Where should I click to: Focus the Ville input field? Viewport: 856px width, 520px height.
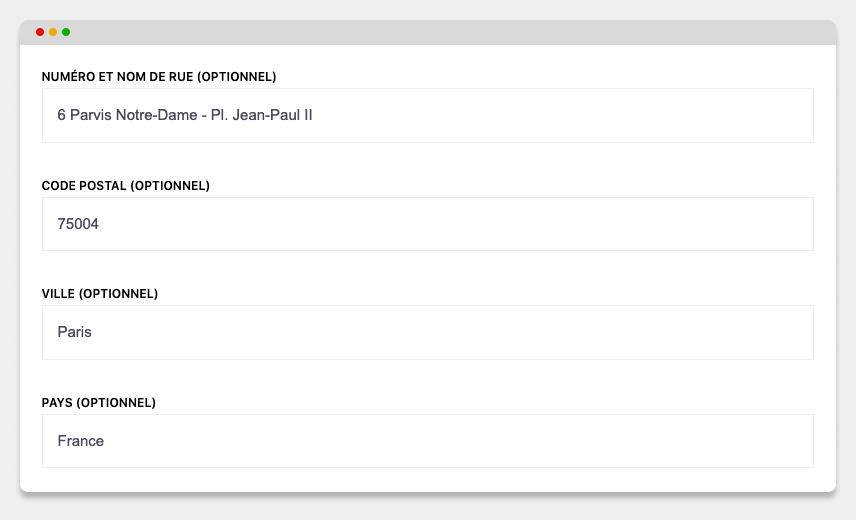pos(428,332)
